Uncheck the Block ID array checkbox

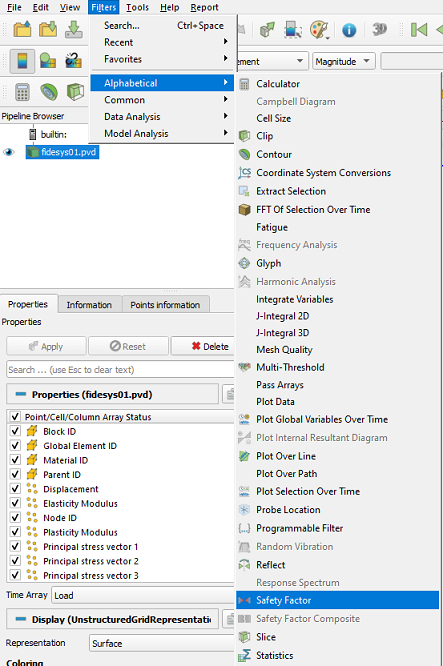(x=15, y=431)
